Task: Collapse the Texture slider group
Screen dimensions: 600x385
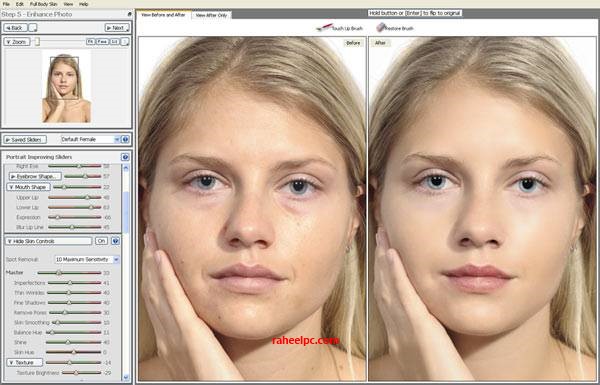Action: [x=25, y=362]
